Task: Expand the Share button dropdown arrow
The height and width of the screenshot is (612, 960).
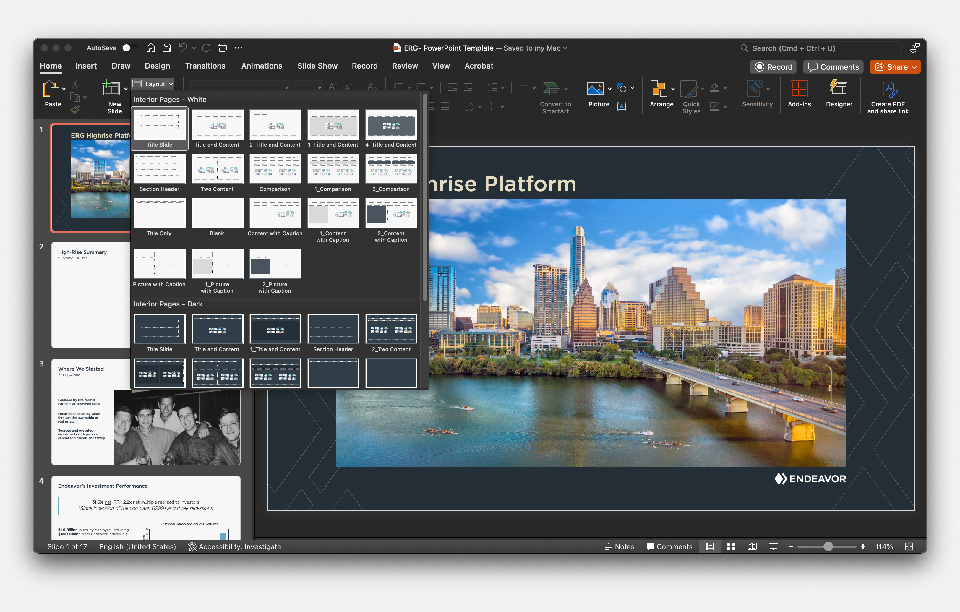Action: pyautogui.click(x=914, y=67)
